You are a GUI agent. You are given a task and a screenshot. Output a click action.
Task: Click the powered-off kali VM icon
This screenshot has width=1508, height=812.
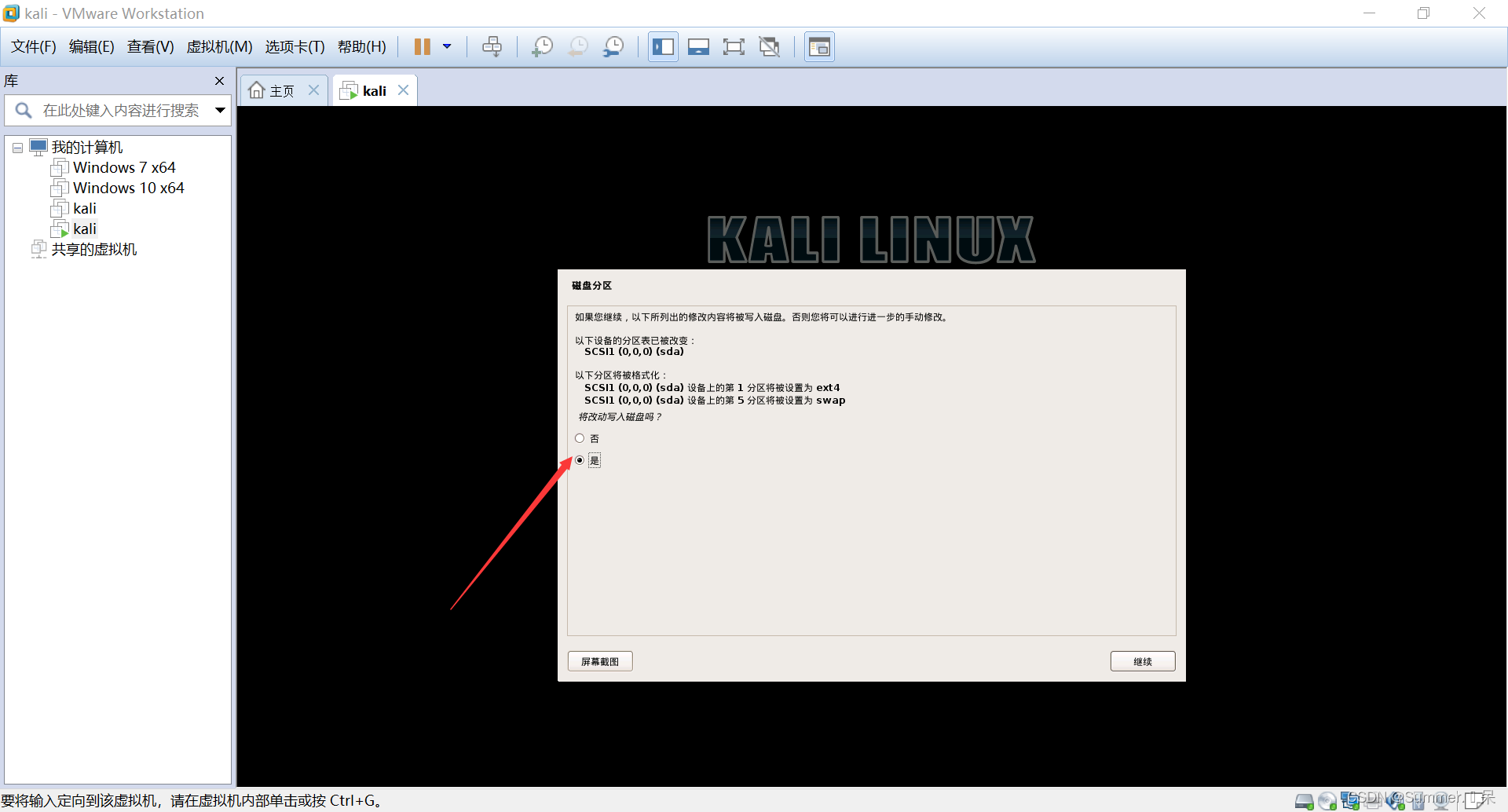point(60,209)
